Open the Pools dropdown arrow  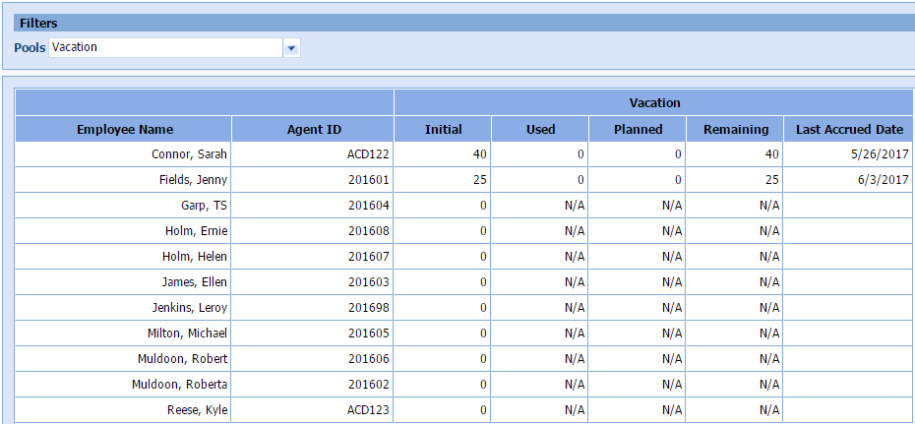point(291,48)
